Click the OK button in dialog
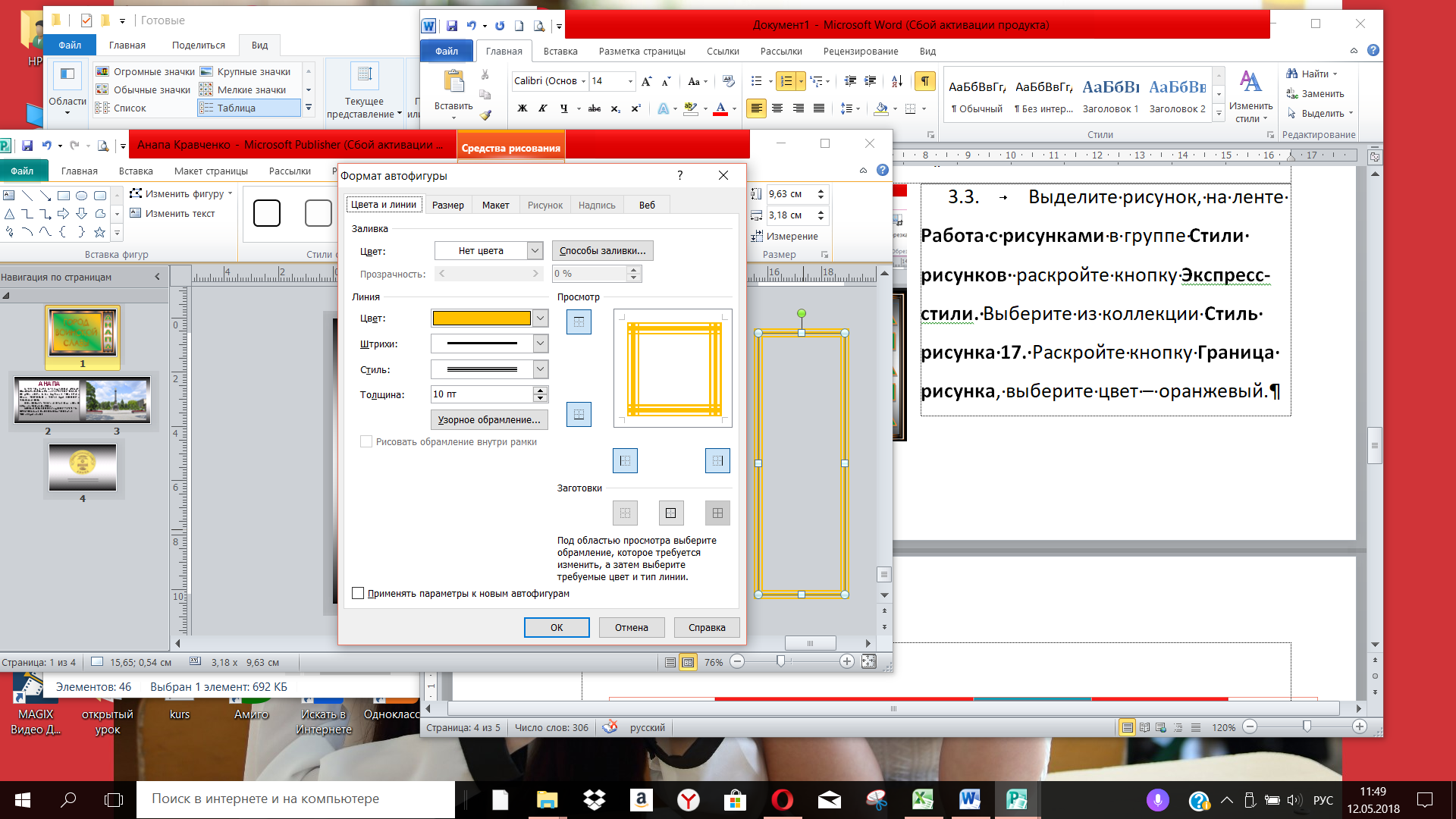 557,627
